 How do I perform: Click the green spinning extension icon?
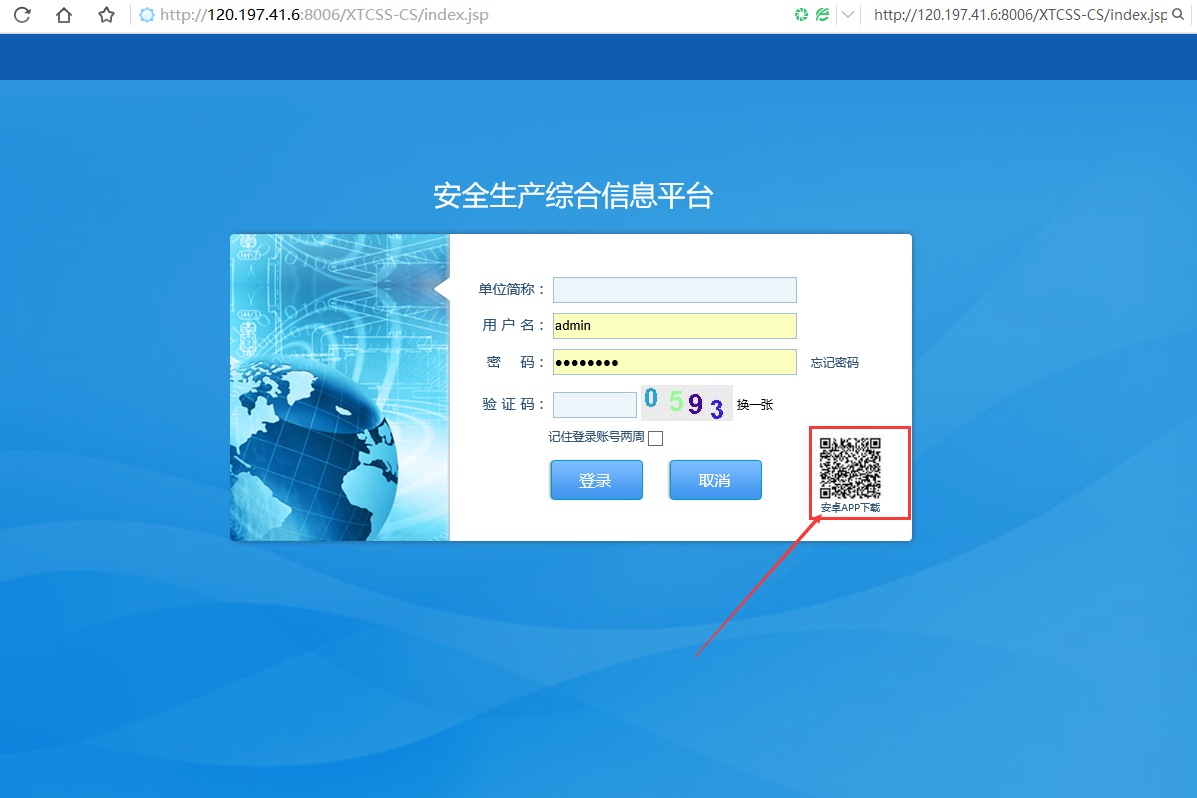[801, 15]
